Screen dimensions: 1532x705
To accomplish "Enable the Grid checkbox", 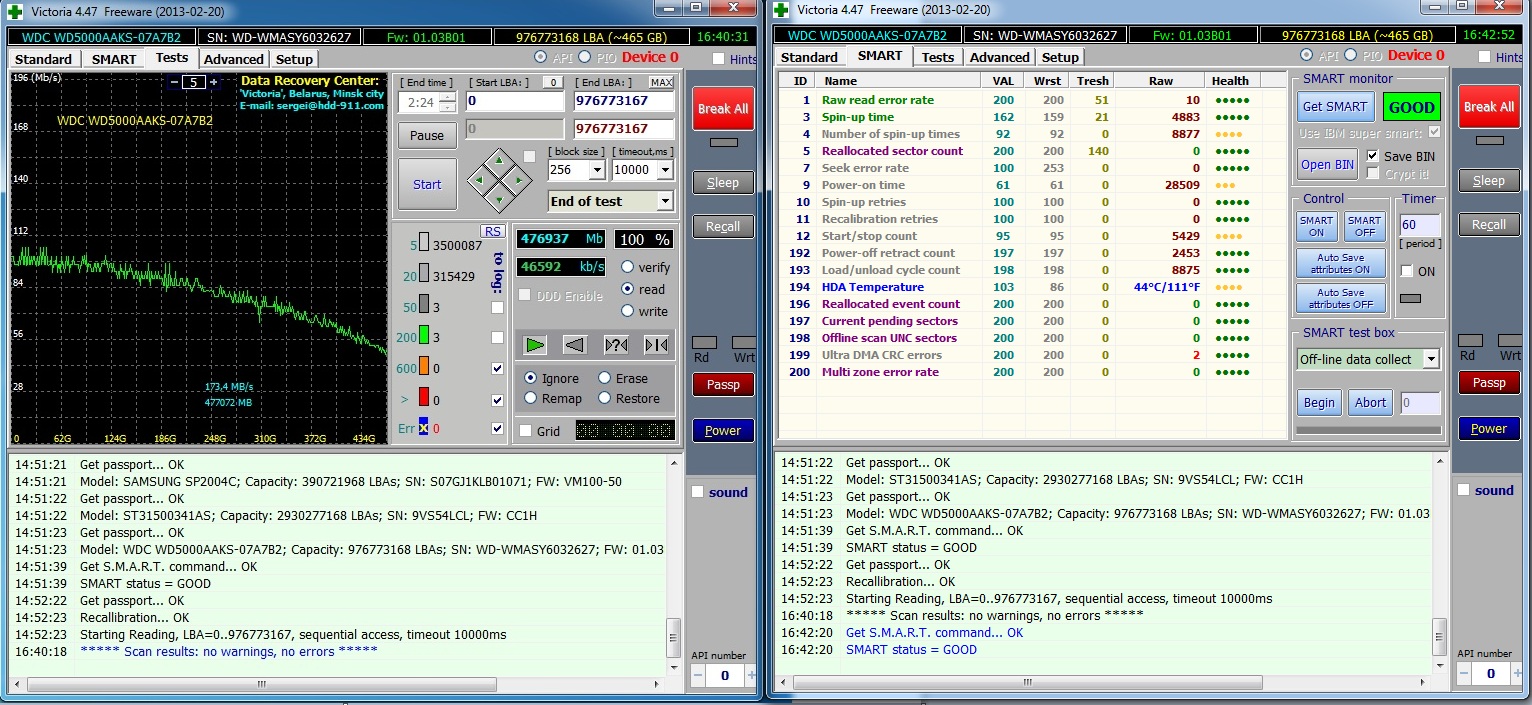I will pos(526,431).
